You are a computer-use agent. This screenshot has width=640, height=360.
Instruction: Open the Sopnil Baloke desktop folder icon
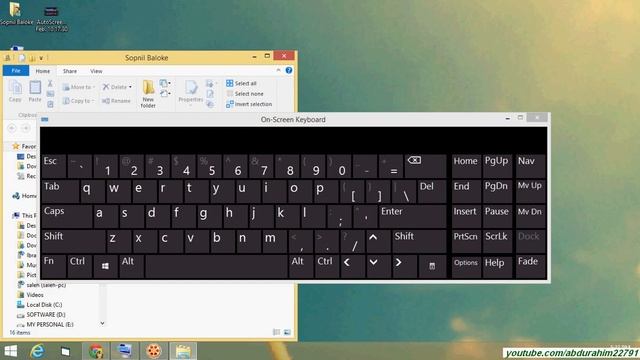(16, 13)
